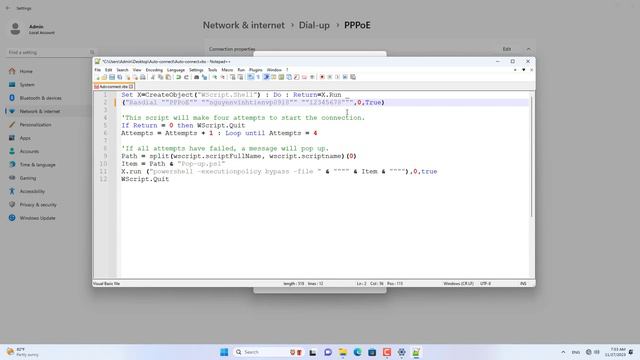Click the Network & internet breadcrumb
The width and height of the screenshot is (640, 360).
coord(244,25)
